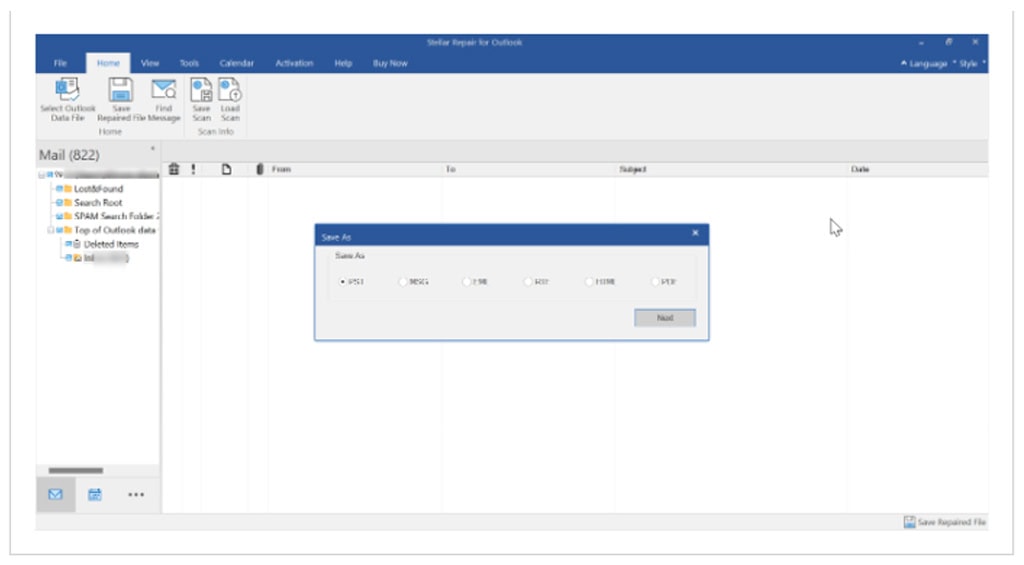Screen dimensions: 1024x565
Task: Sort by the importance exclamation column icon
Action: pyautogui.click(x=193, y=169)
